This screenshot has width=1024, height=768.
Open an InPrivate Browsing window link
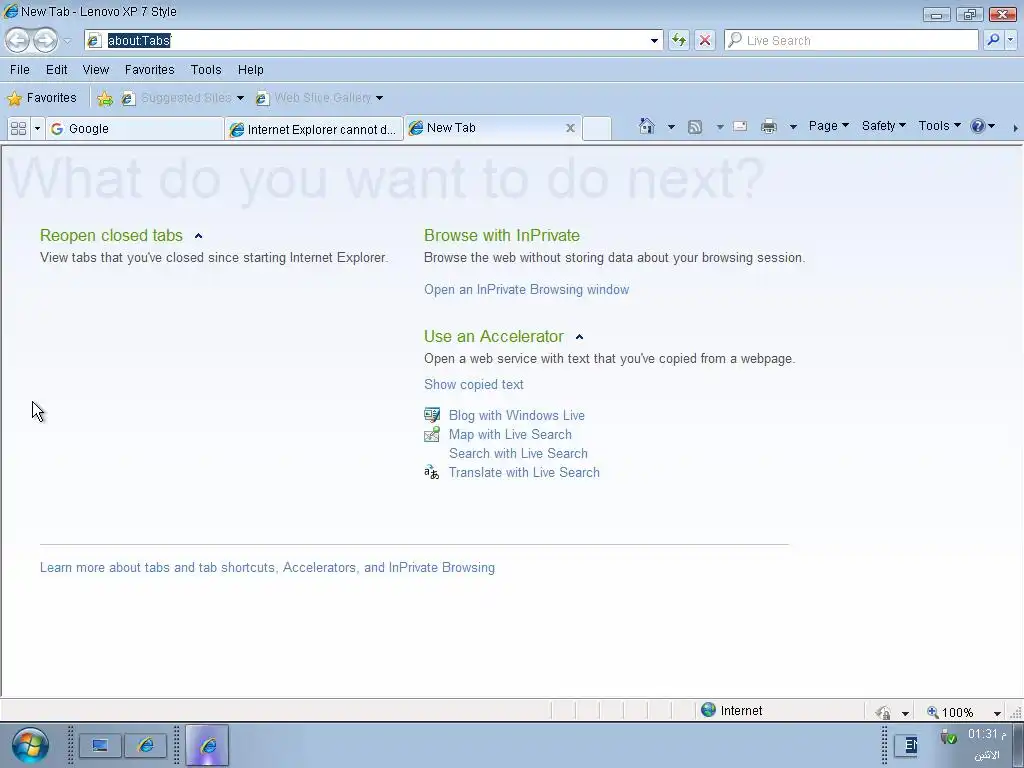point(526,289)
